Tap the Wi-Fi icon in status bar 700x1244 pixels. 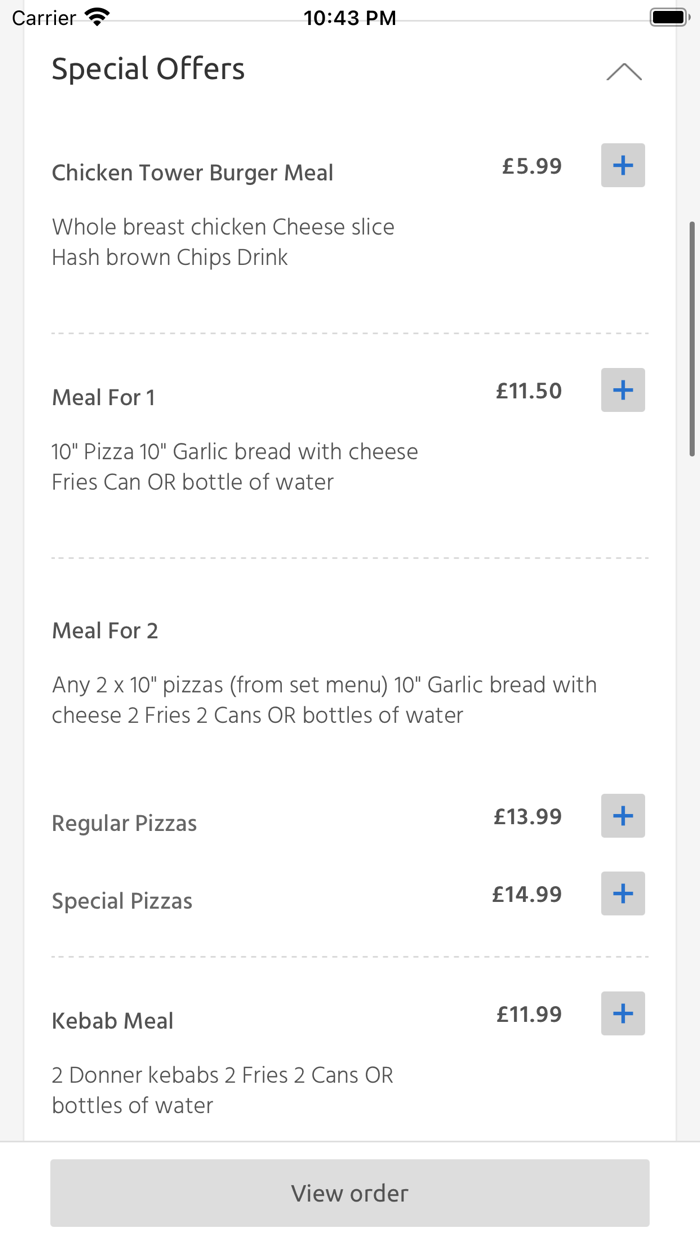[96, 16]
